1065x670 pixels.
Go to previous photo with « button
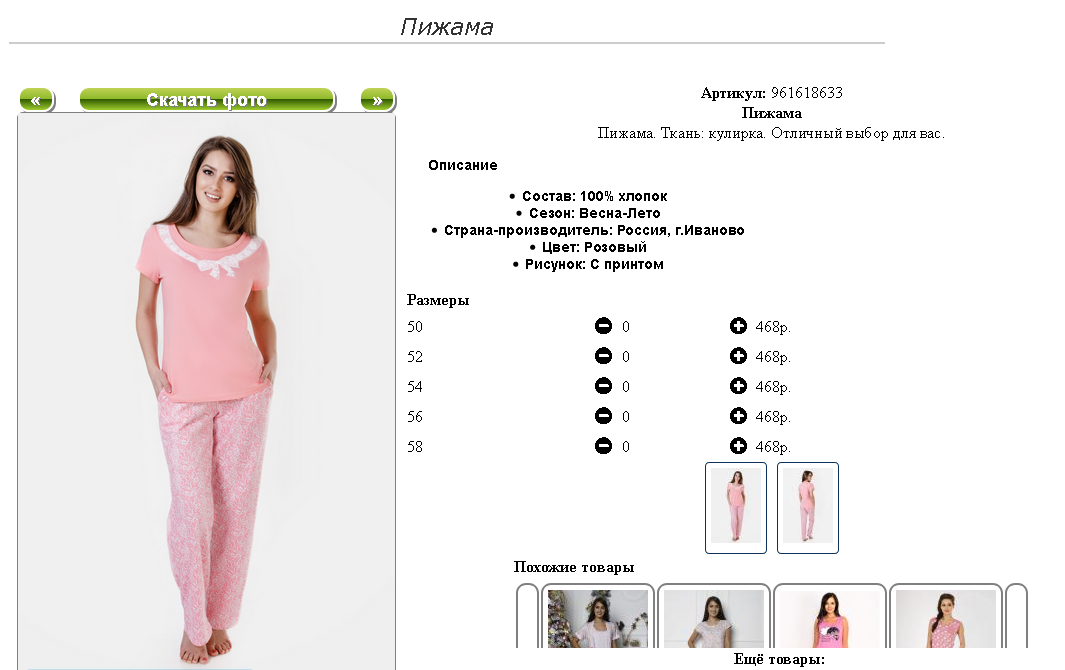(37, 100)
